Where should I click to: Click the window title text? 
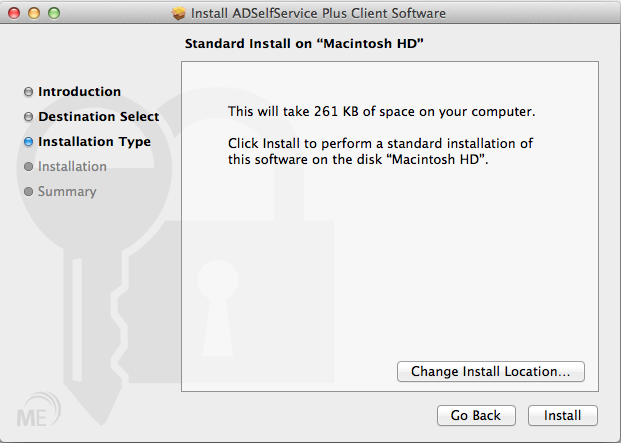click(319, 14)
